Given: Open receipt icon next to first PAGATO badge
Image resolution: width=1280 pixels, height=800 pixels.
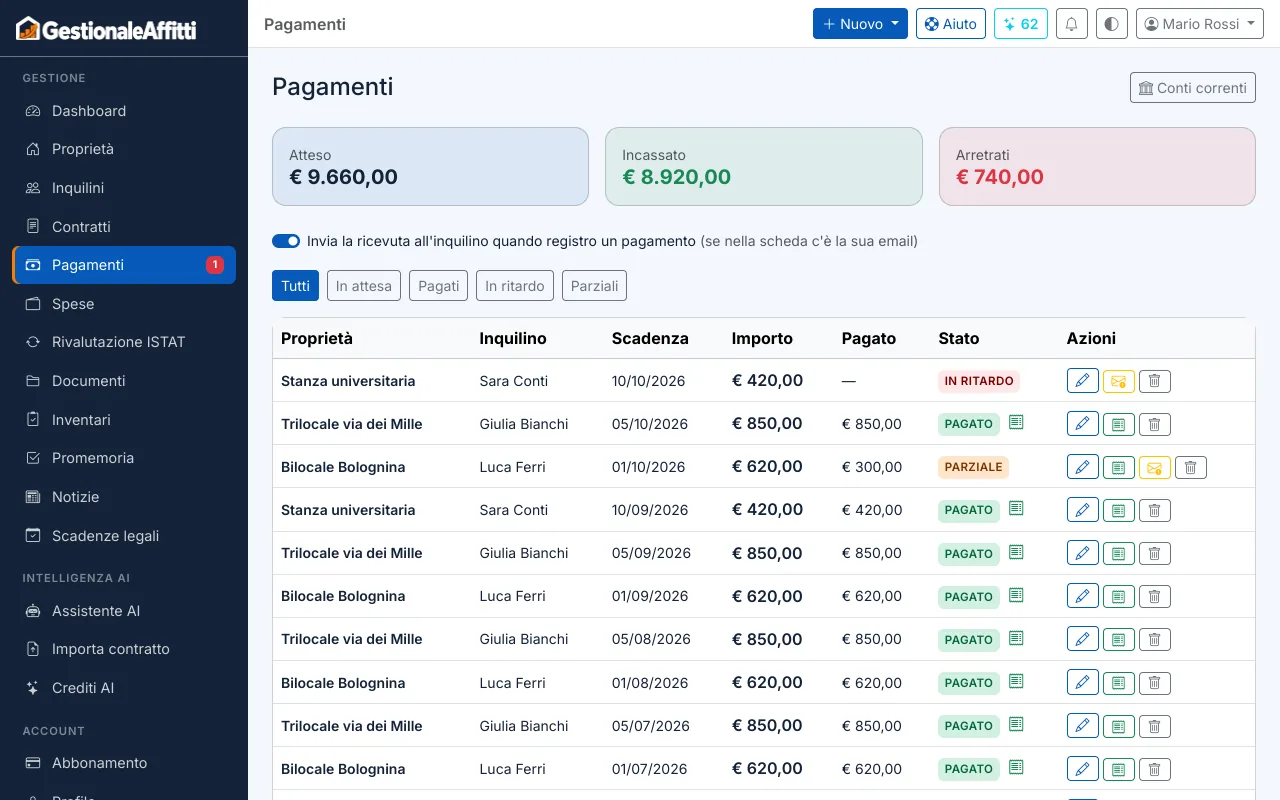Looking at the screenshot, I should click(1016, 423).
